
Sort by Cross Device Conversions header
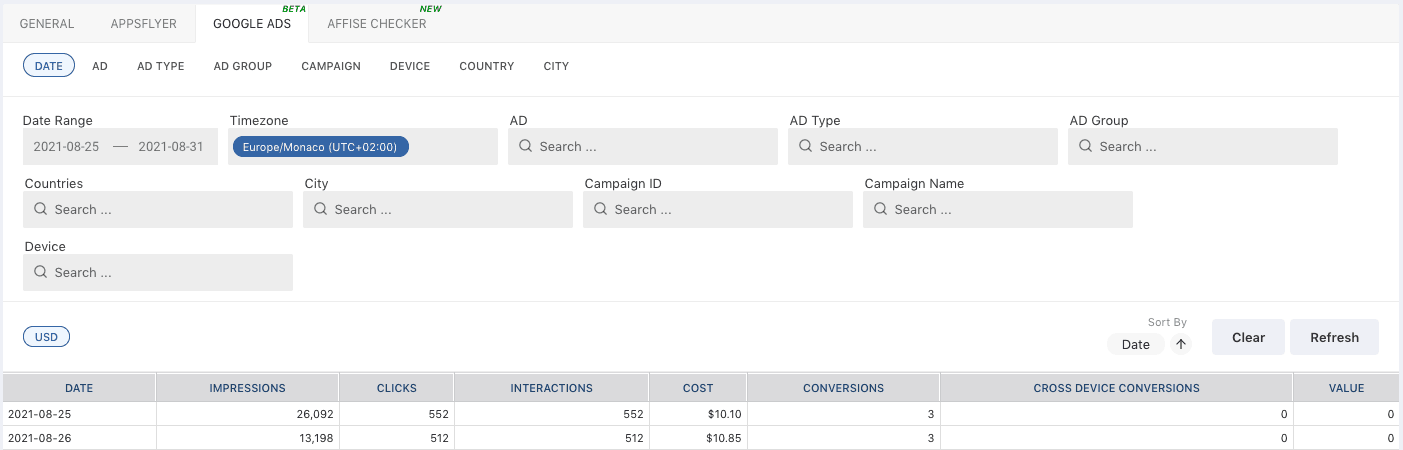click(1116, 388)
